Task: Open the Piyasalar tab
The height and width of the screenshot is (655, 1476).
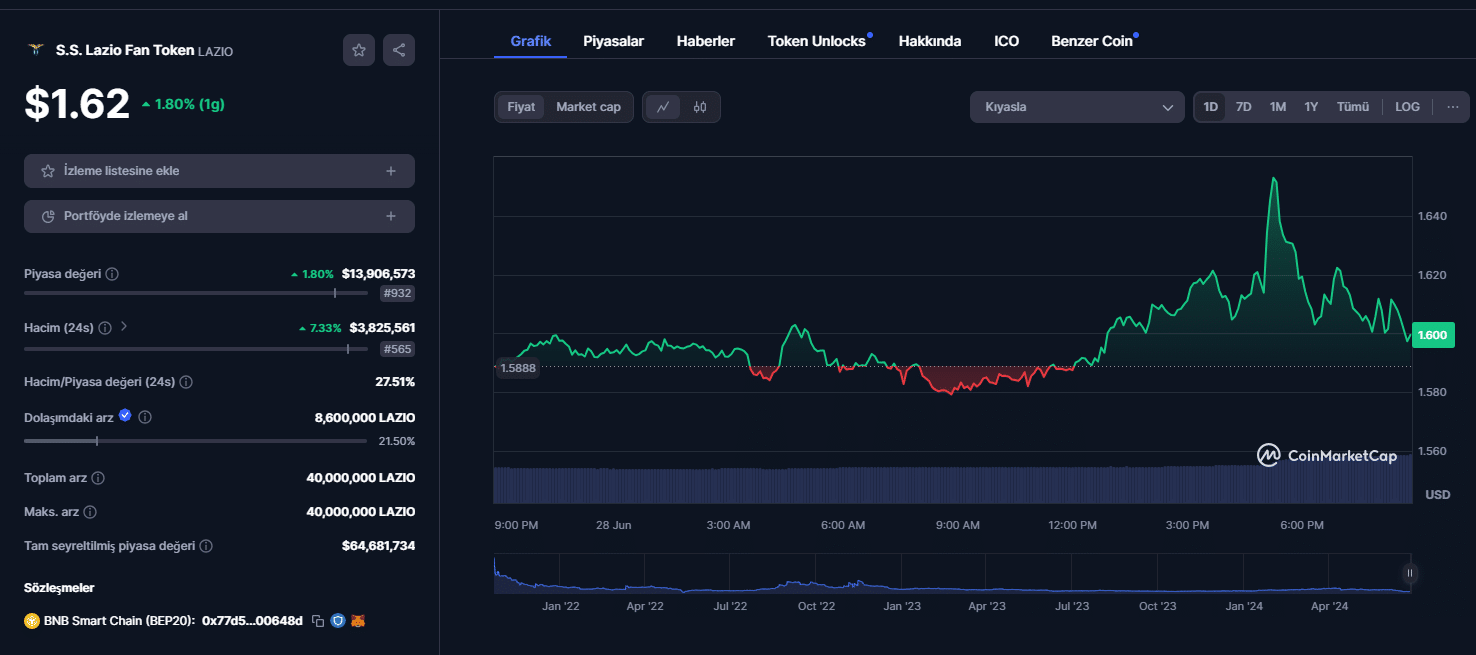Action: point(613,41)
